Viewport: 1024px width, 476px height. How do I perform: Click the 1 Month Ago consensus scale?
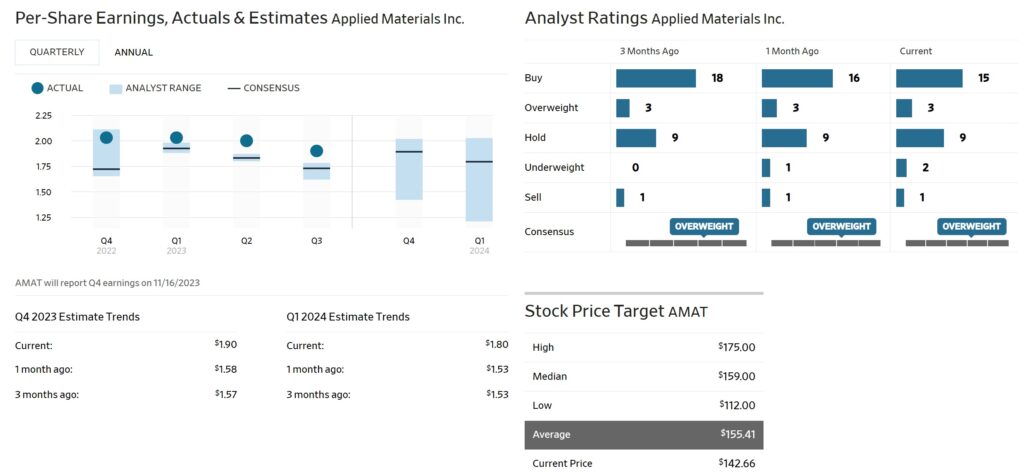pyautogui.click(x=826, y=243)
